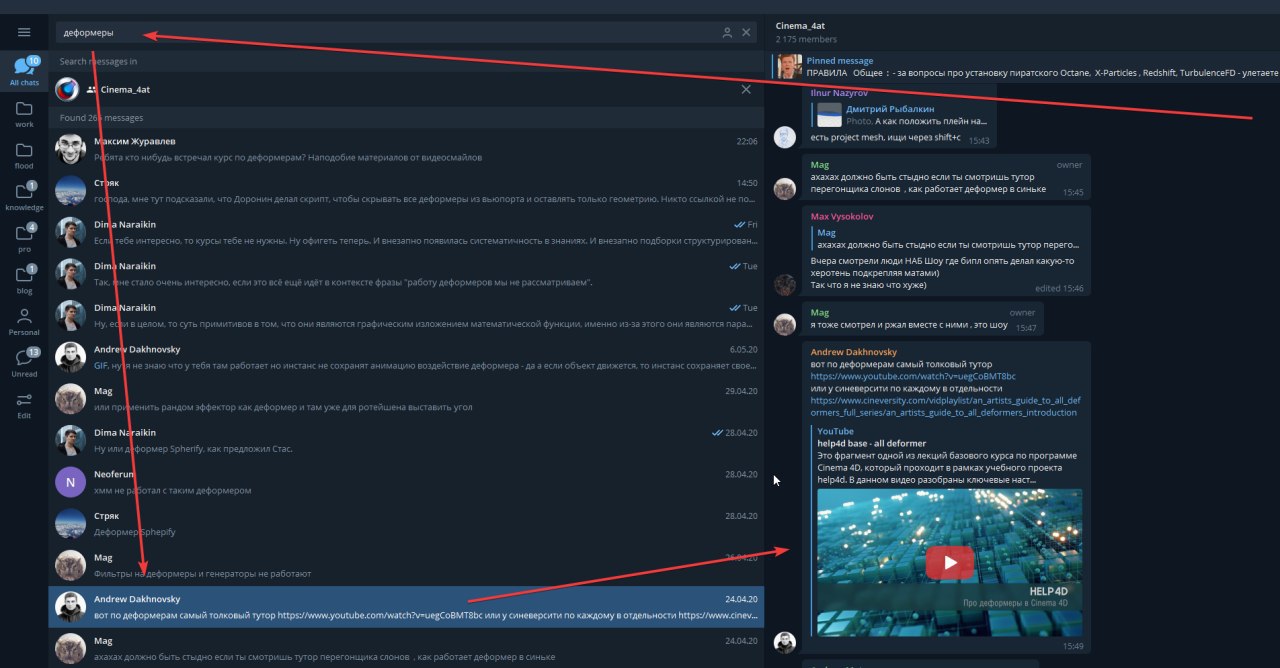The width and height of the screenshot is (1280, 668).
Task: Click the Max Vysokolov sender name
Action: click(841, 216)
